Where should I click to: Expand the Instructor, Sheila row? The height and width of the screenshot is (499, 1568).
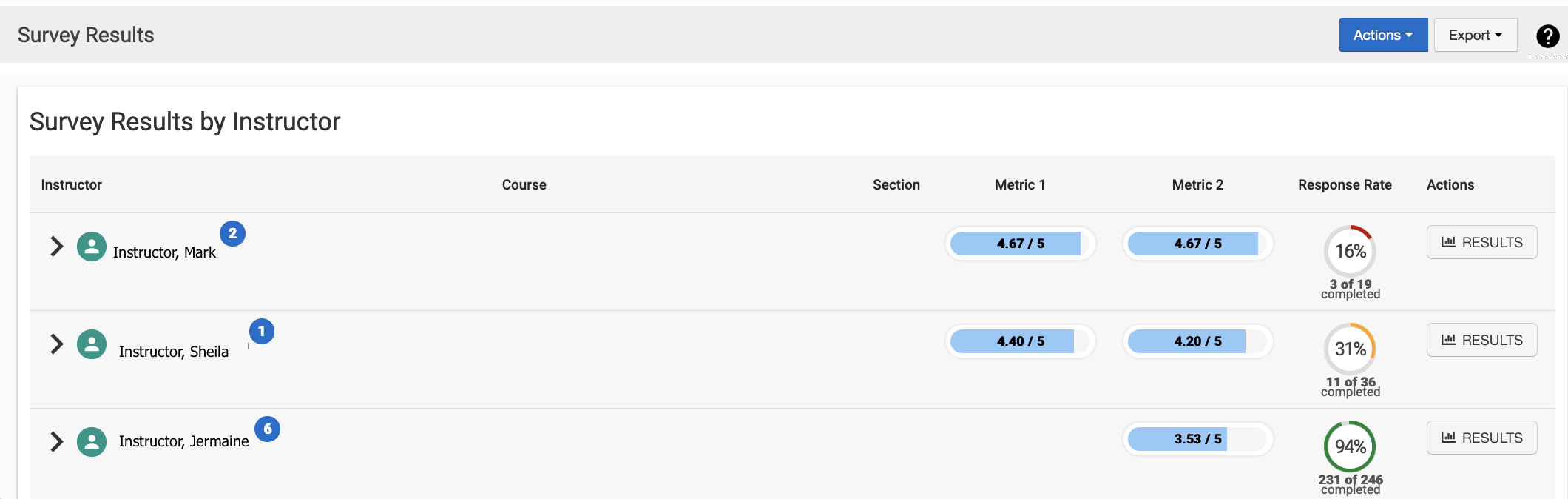click(56, 344)
